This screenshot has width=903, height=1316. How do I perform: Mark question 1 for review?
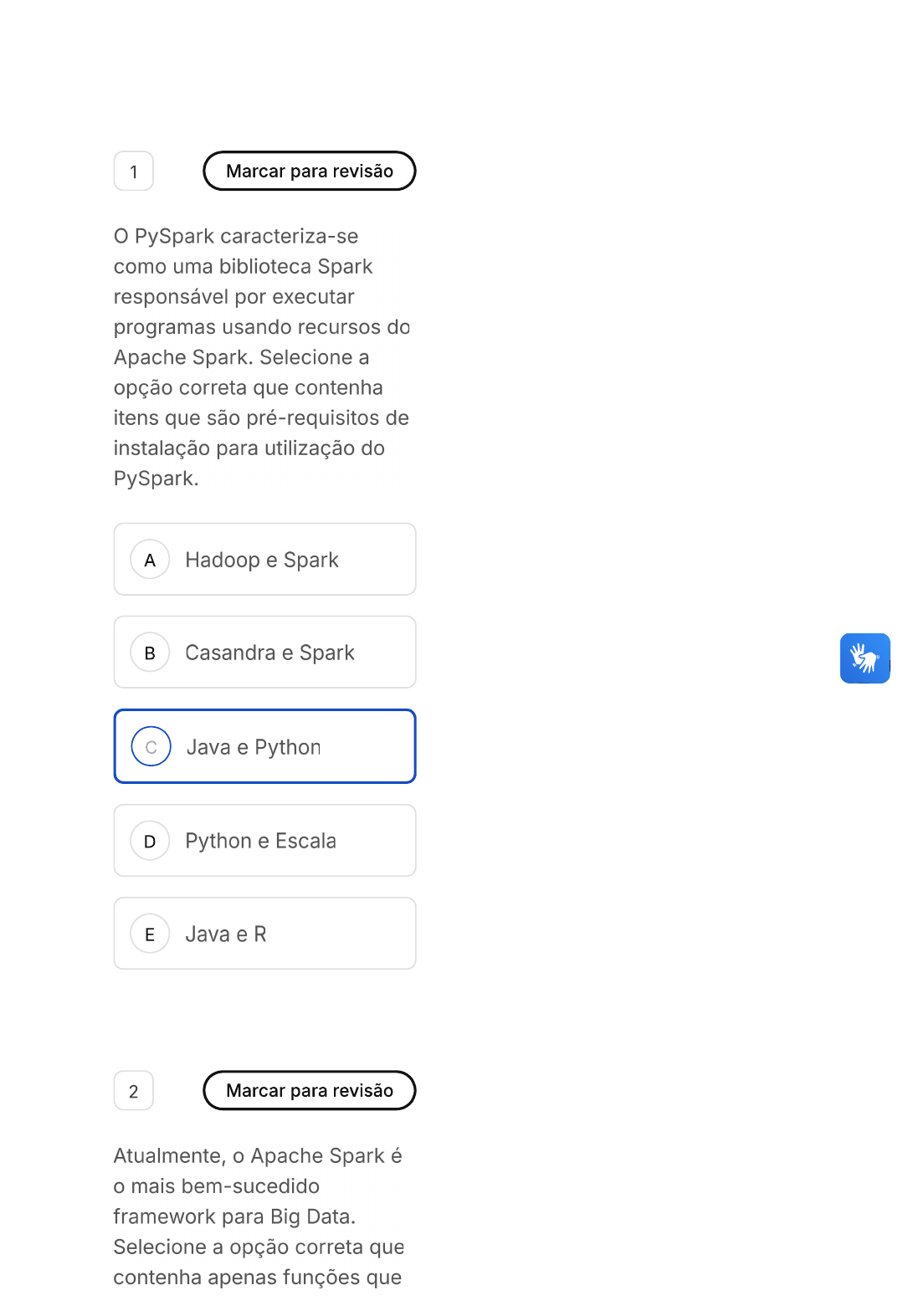click(x=310, y=171)
